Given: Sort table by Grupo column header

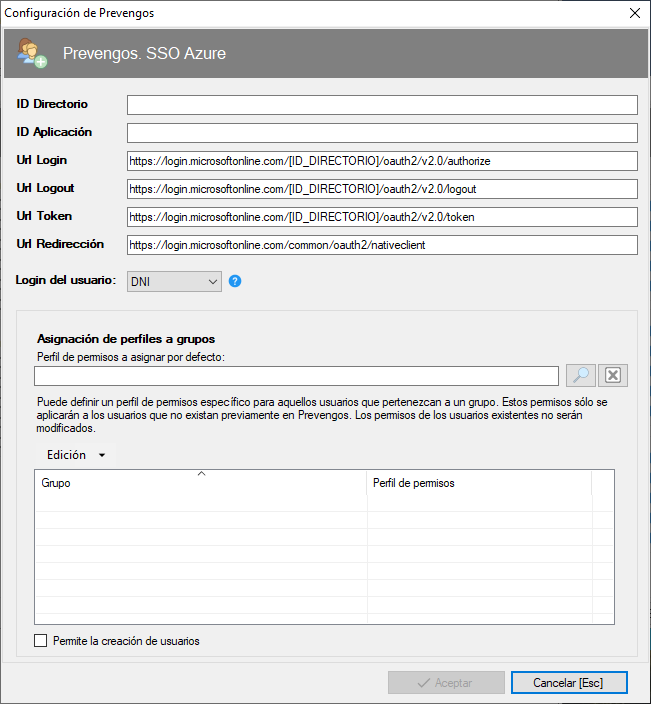Looking at the screenshot, I should pyautogui.click(x=200, y=483).
